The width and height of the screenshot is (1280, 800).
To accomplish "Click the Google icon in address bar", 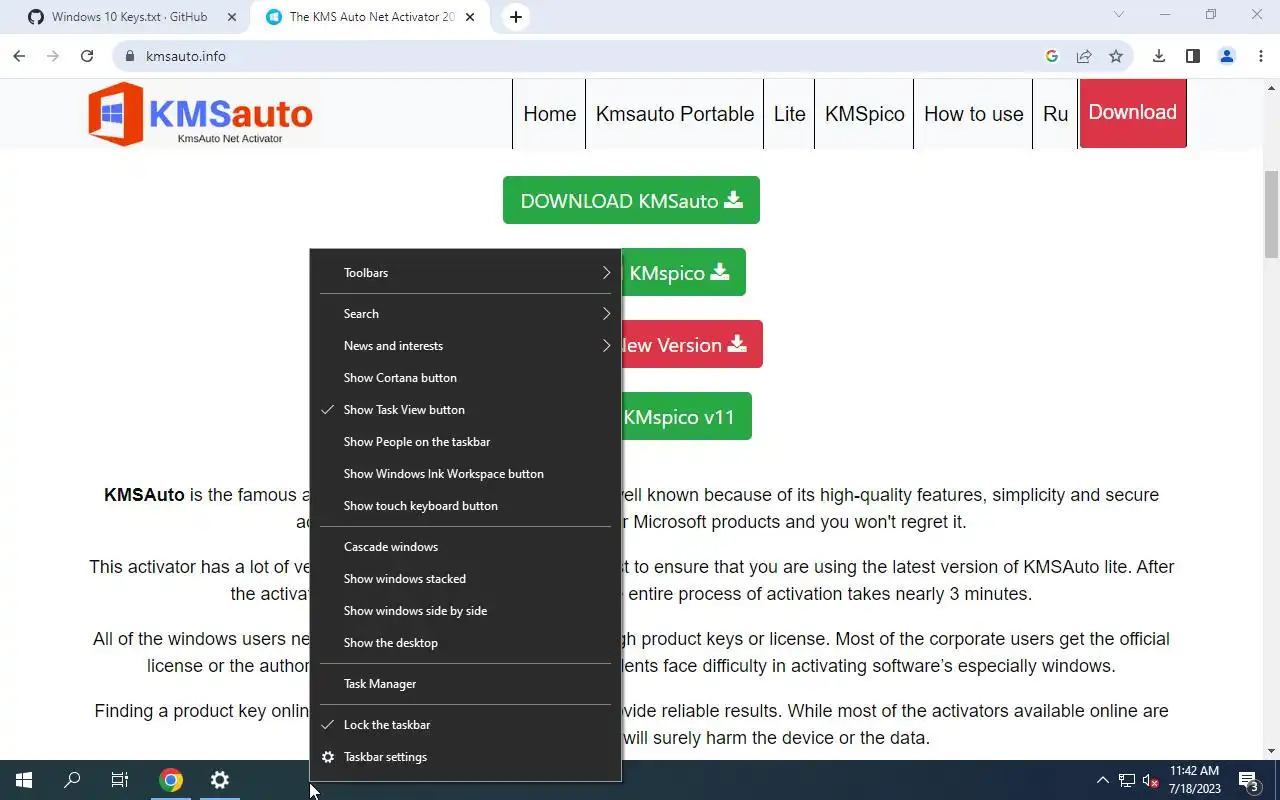I will click(1052, 56).
